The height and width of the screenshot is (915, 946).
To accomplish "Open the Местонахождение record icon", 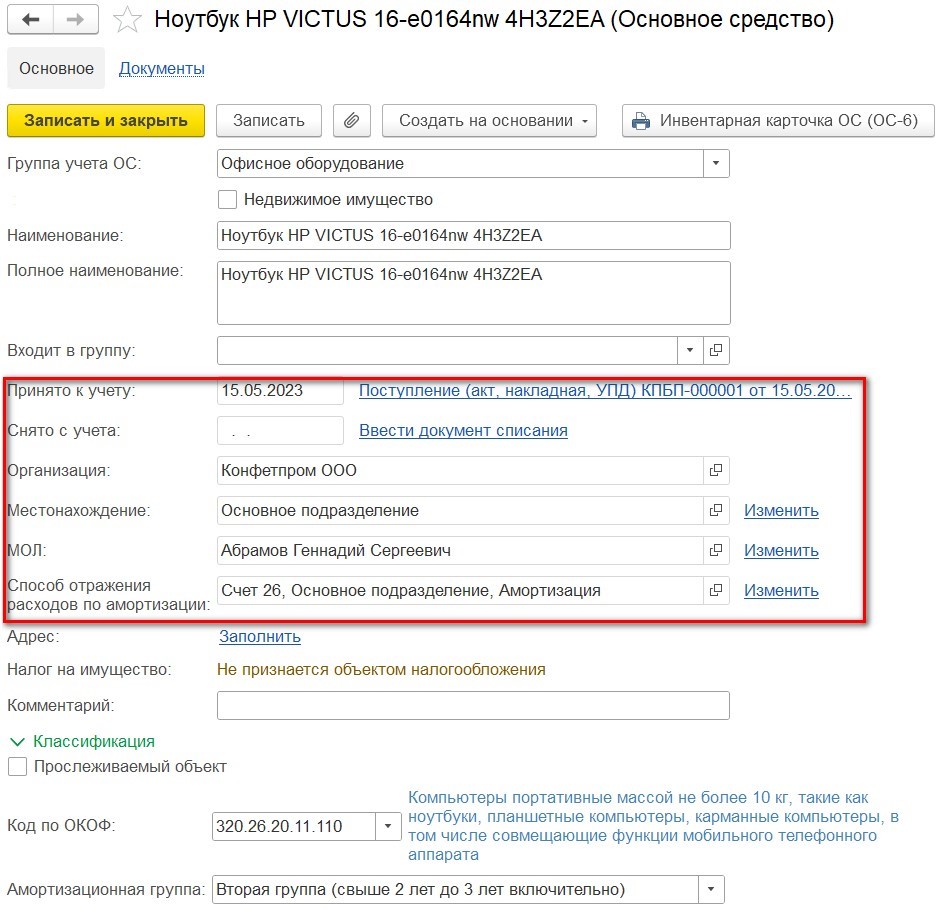I will (x=716, y=510).
